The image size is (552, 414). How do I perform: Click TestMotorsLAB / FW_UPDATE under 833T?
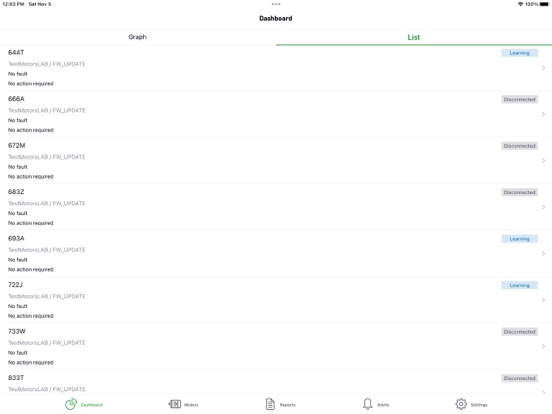point(47,389)
